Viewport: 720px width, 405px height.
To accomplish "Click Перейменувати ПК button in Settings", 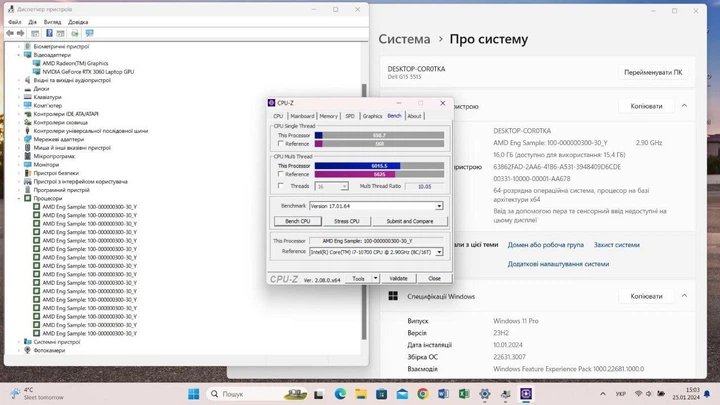I will pos(653,72).
